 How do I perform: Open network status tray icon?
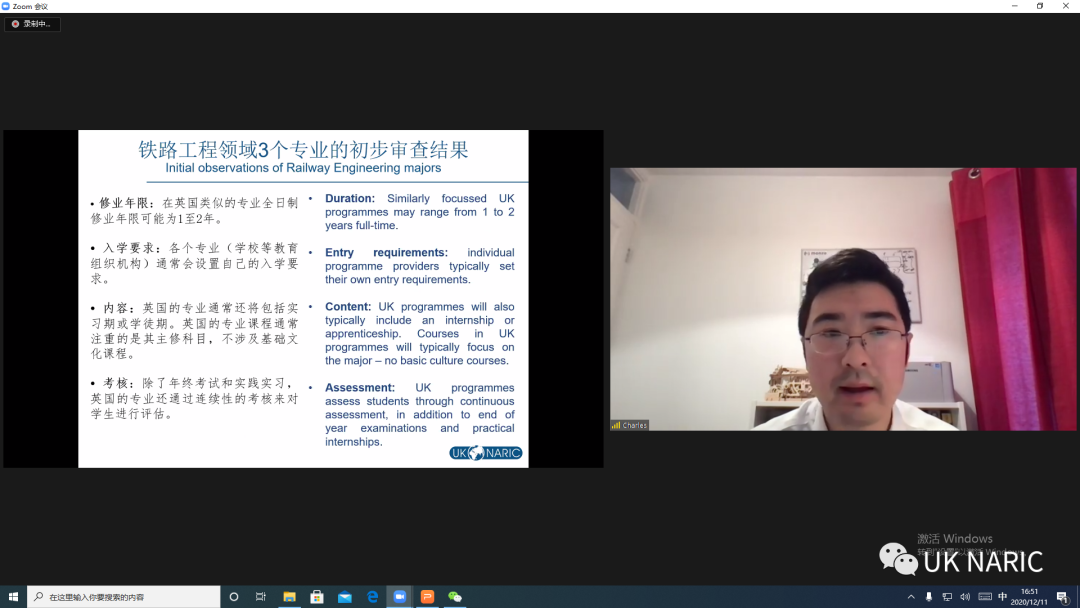pyautogui.click(x=947, y=597)
